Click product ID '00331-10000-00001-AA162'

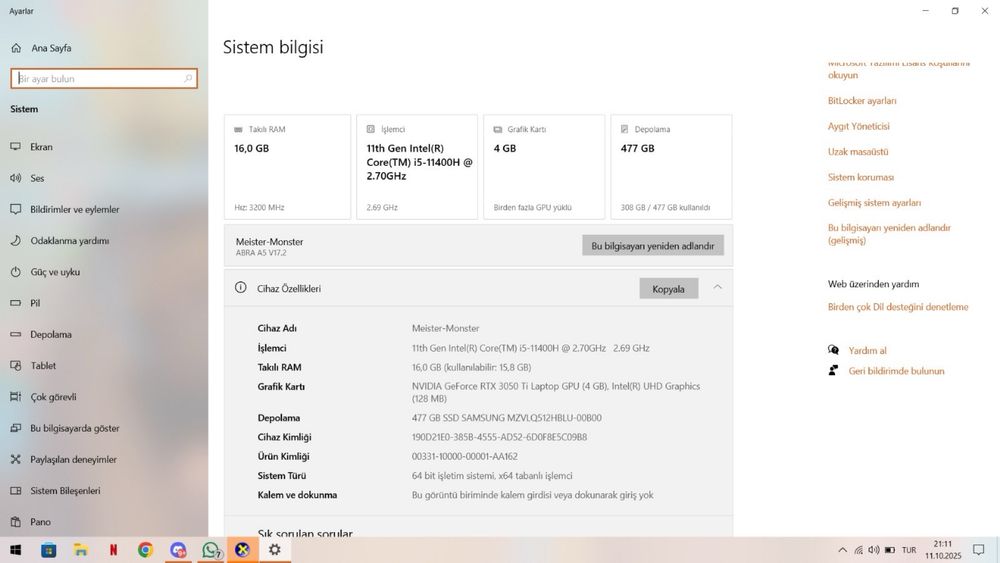click(464, 457)
